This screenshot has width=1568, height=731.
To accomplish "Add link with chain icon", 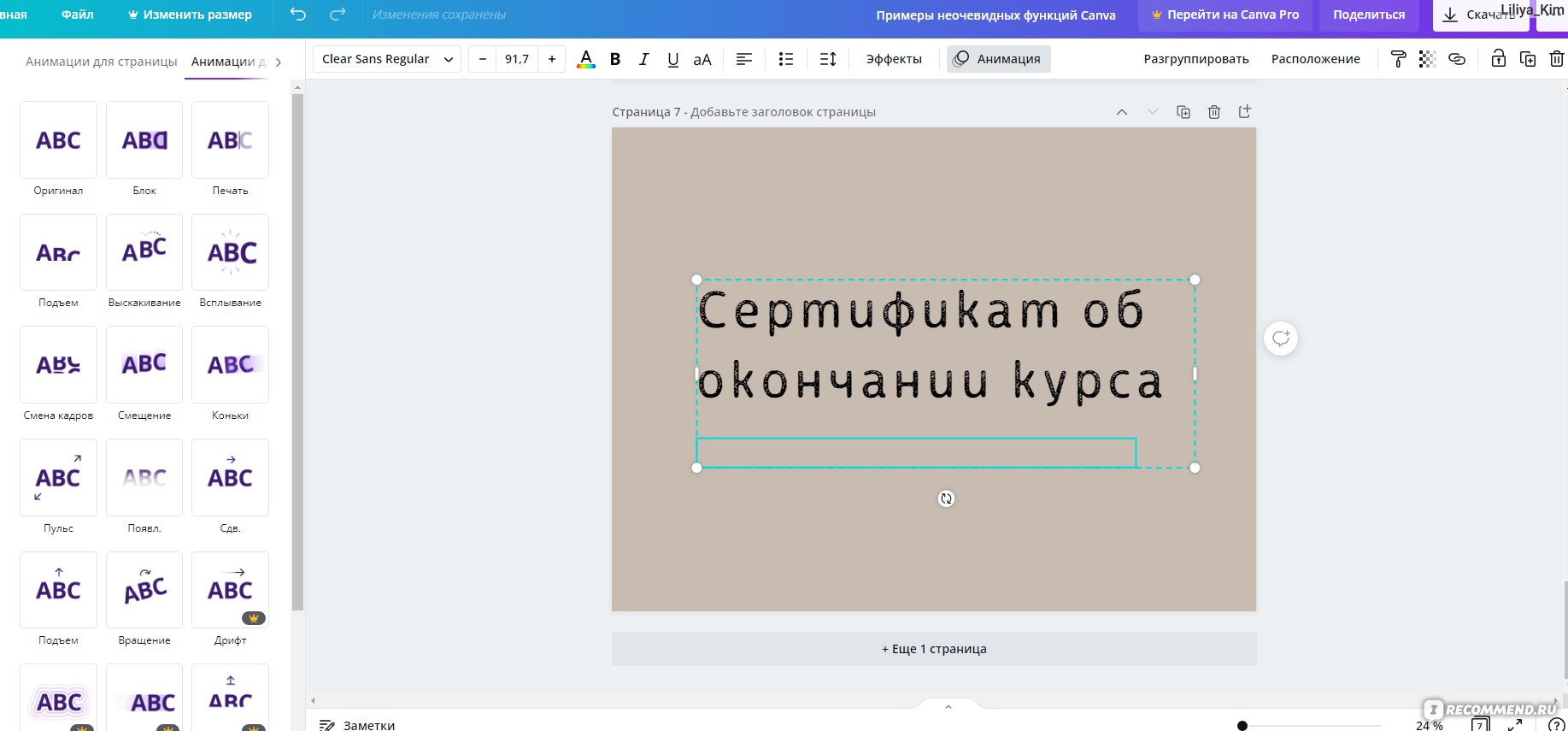I will pyautogui.click(x=1457, y=59).
